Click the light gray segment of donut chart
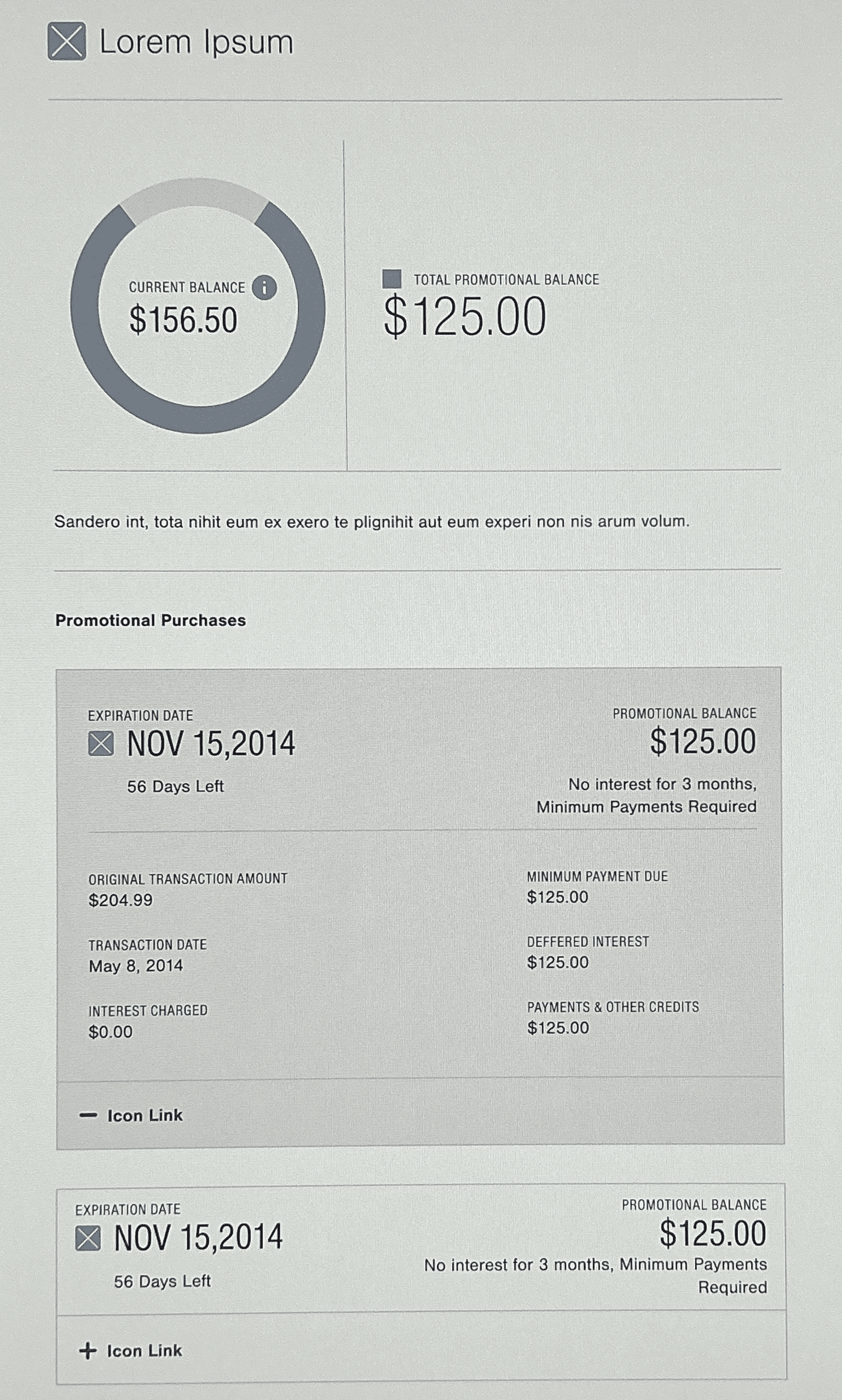842x1400 pixels. (194, 195)
